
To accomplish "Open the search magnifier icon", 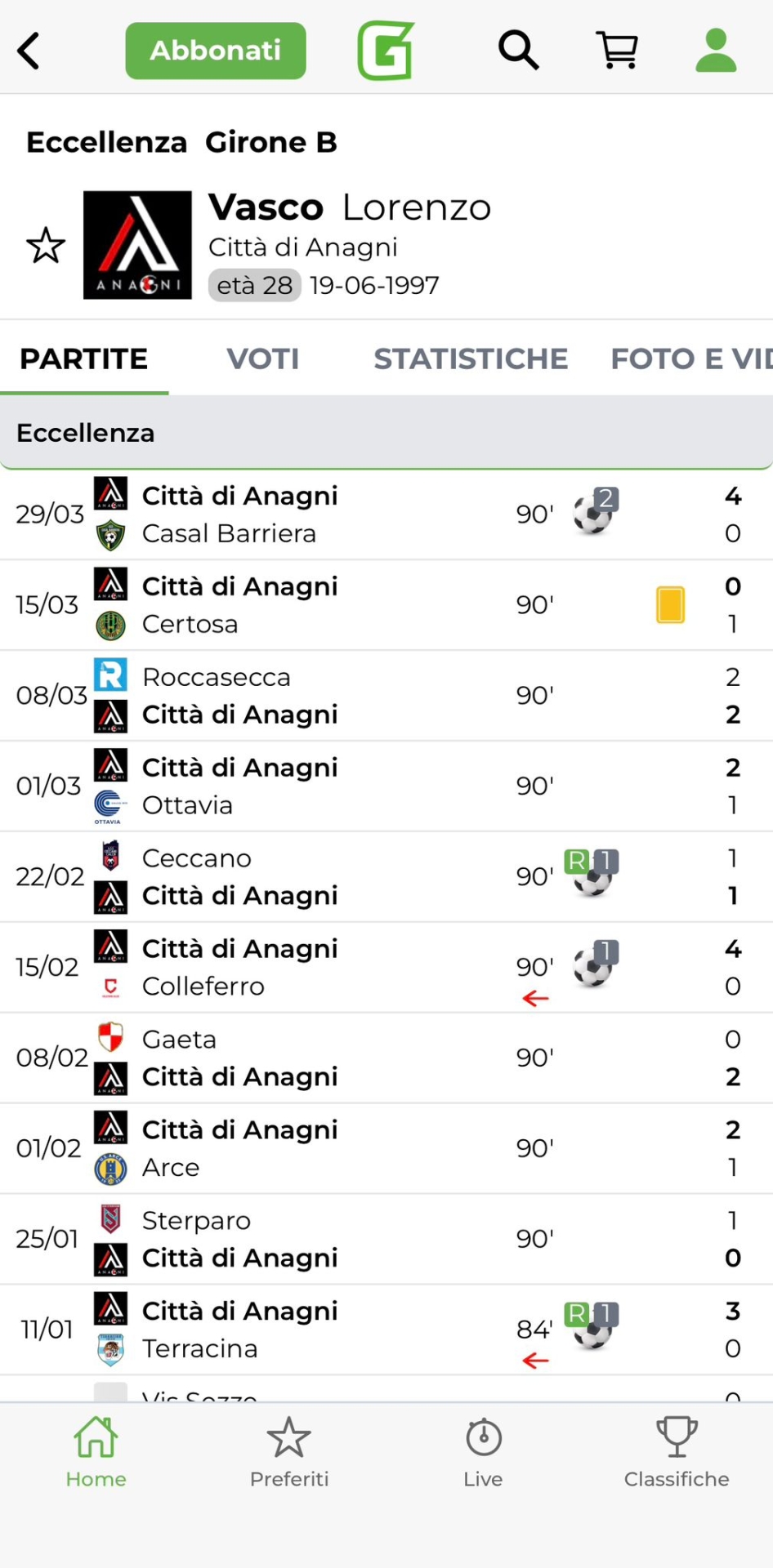I will coord(519,51).
